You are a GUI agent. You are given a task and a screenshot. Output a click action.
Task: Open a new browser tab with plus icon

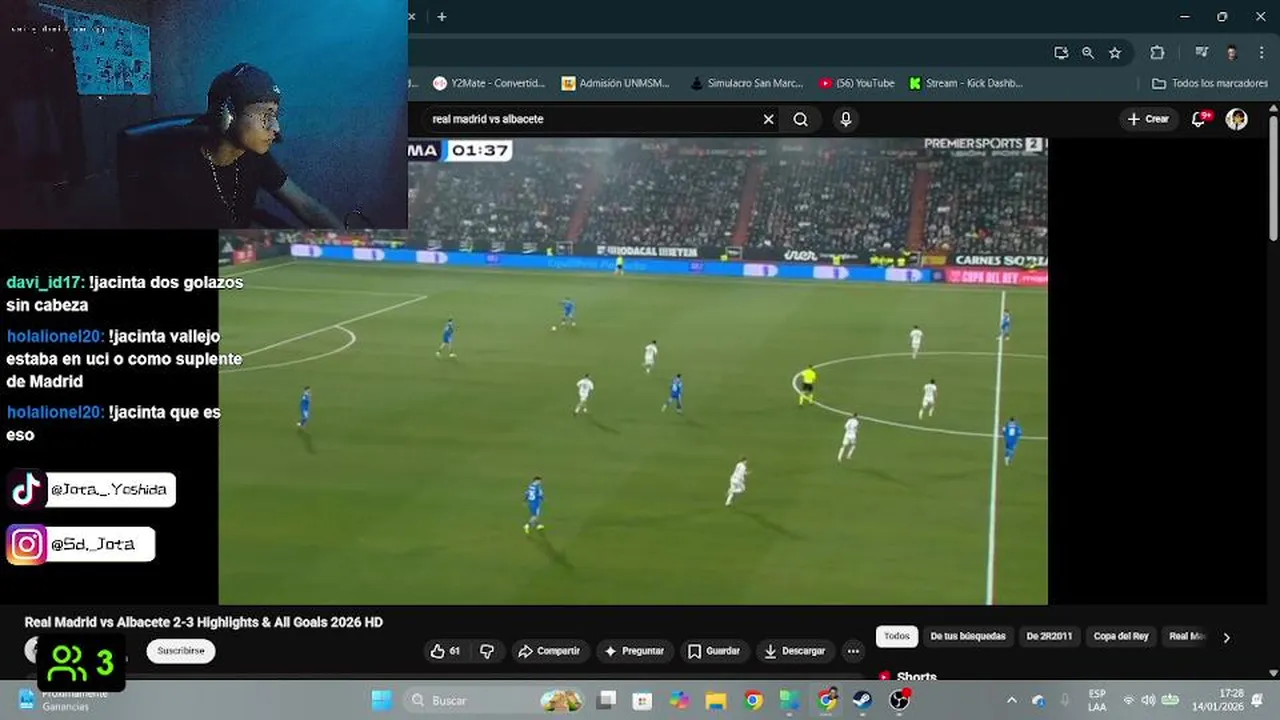pyautogui.click(x=441, y=16)
